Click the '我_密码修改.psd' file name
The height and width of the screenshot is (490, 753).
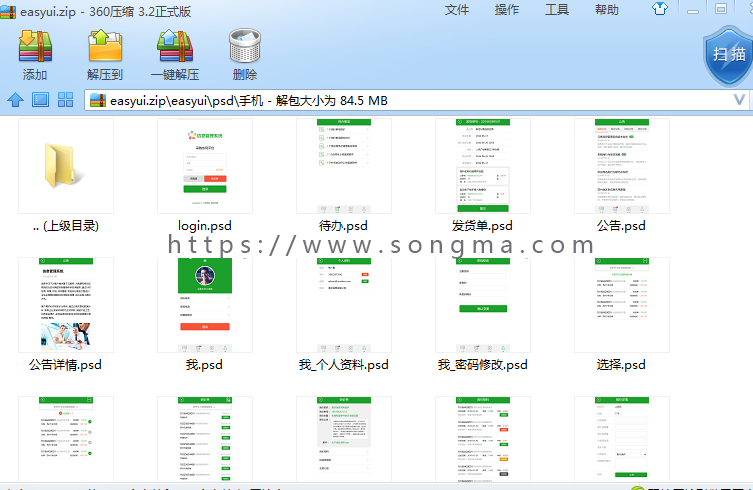pyautogui.click(x=483, y=365)
